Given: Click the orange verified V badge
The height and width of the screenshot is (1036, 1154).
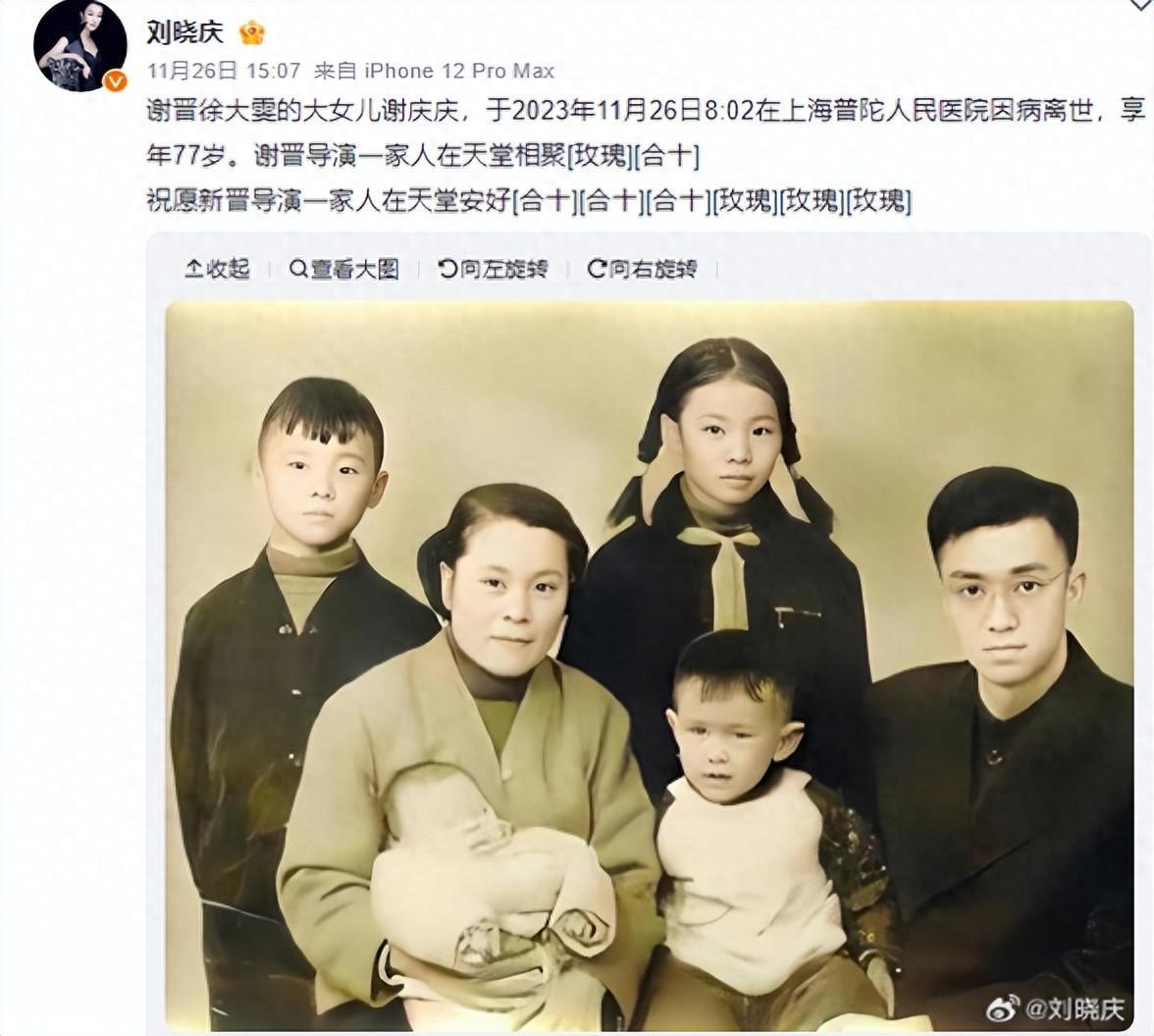Looking at the screenshot, I should [115, 81].
